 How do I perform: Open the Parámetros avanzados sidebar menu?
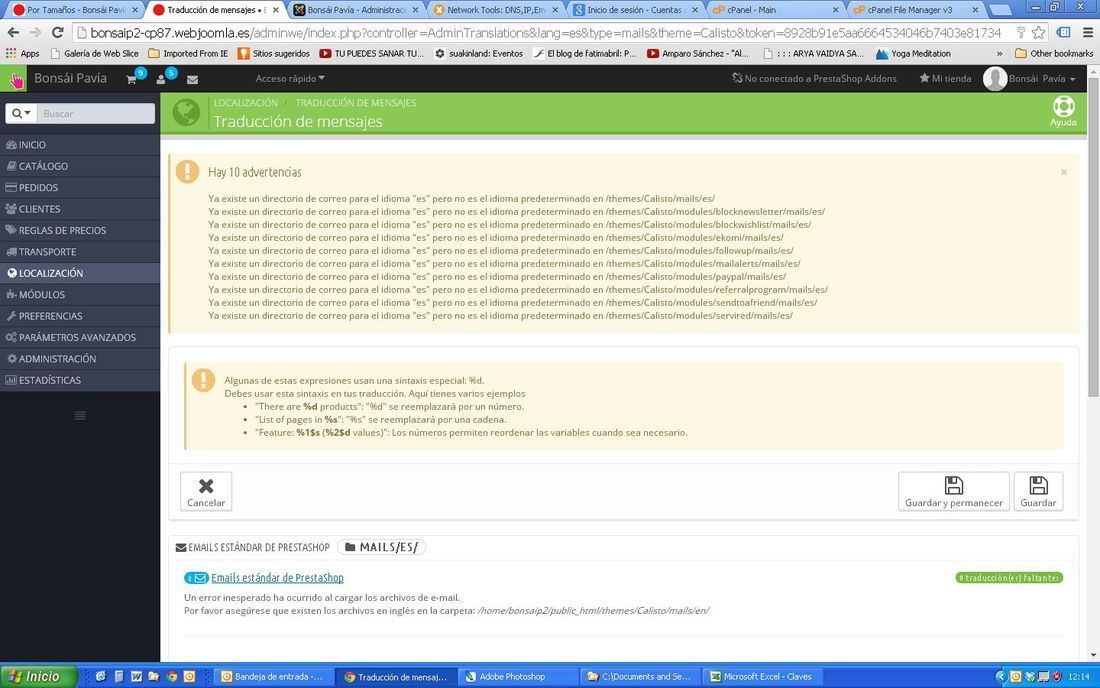click(x=80, y=337)
